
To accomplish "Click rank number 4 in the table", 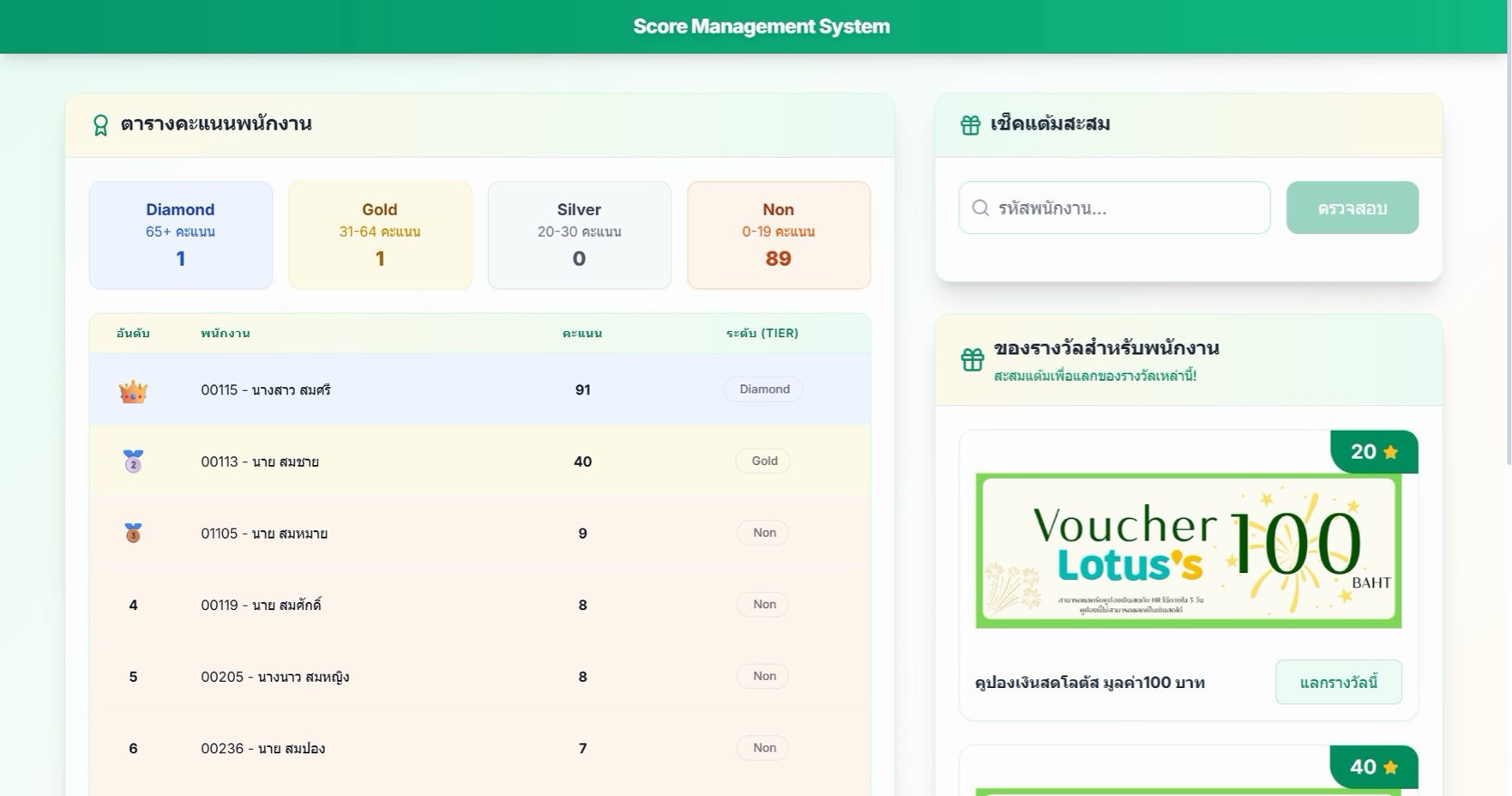I will (133, 605).
